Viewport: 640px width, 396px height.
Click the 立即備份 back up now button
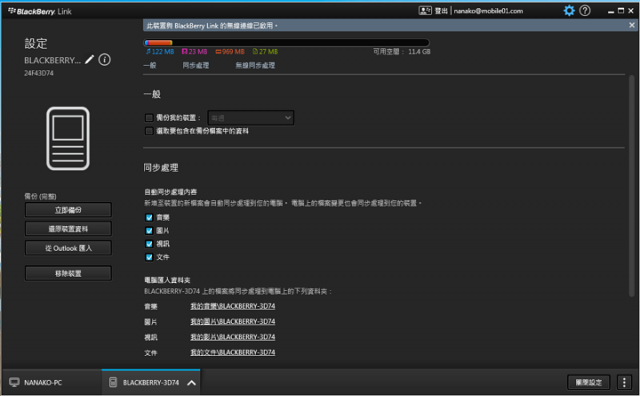pos(68,210)
